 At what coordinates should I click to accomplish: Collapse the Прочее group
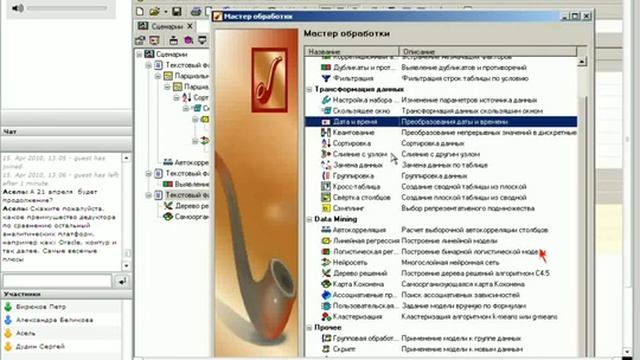click(x=309, y=327)
